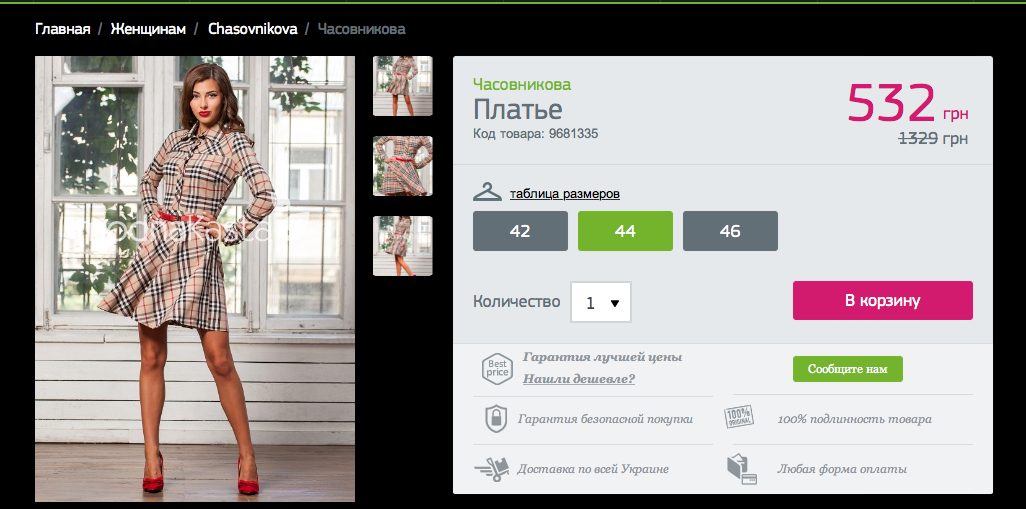Click the 100% original stamp icon
The width and height of the screenshot is (1026, 509).
(x=739, y=417)
